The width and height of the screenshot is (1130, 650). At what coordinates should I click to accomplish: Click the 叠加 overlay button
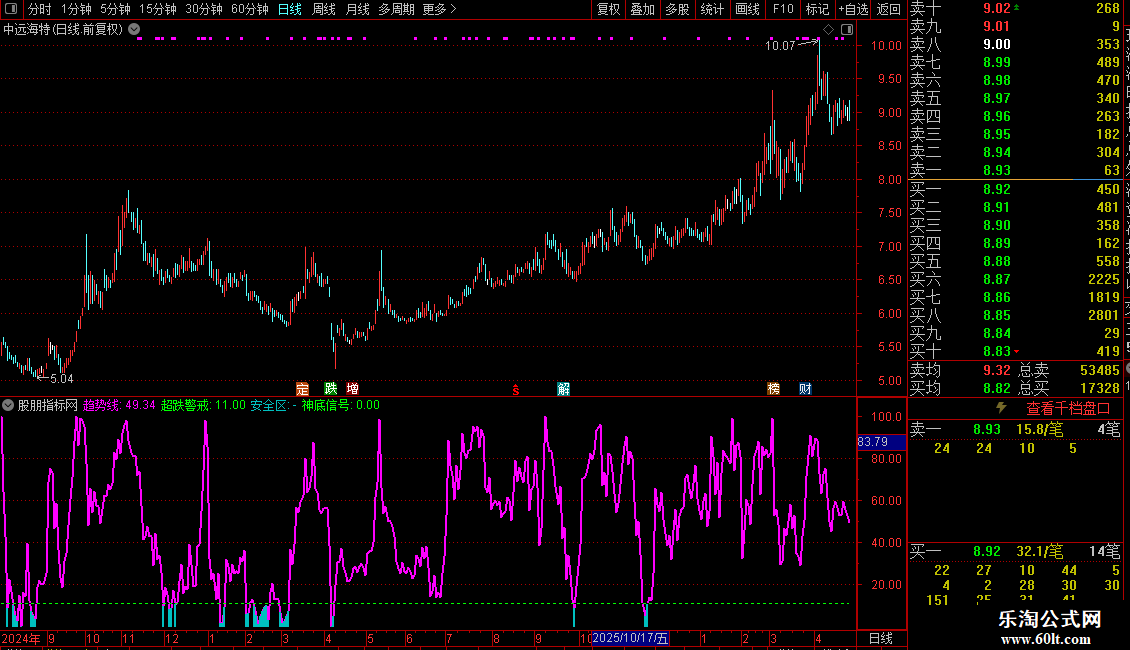(x=642, y=9)
